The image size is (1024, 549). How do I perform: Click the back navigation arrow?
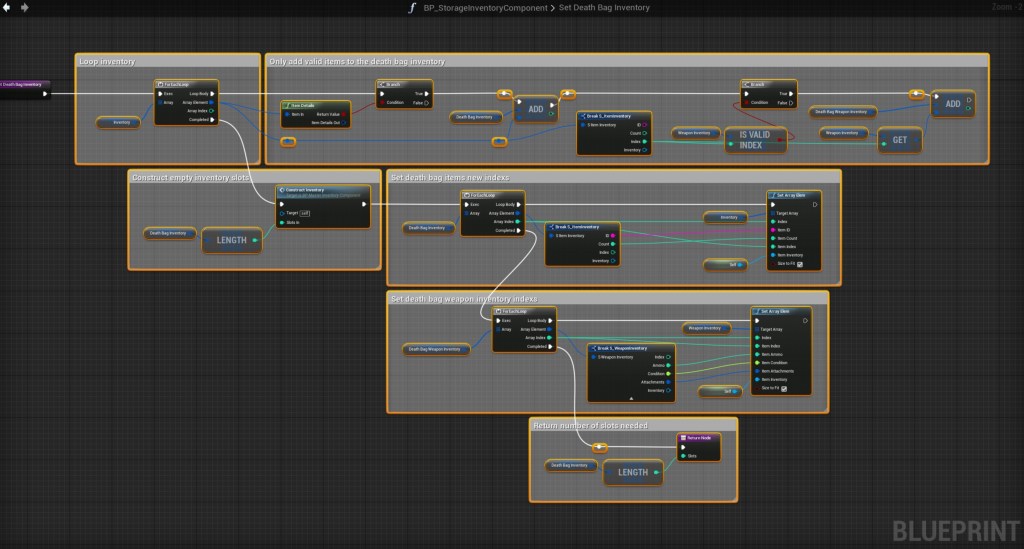pos(7,7)
